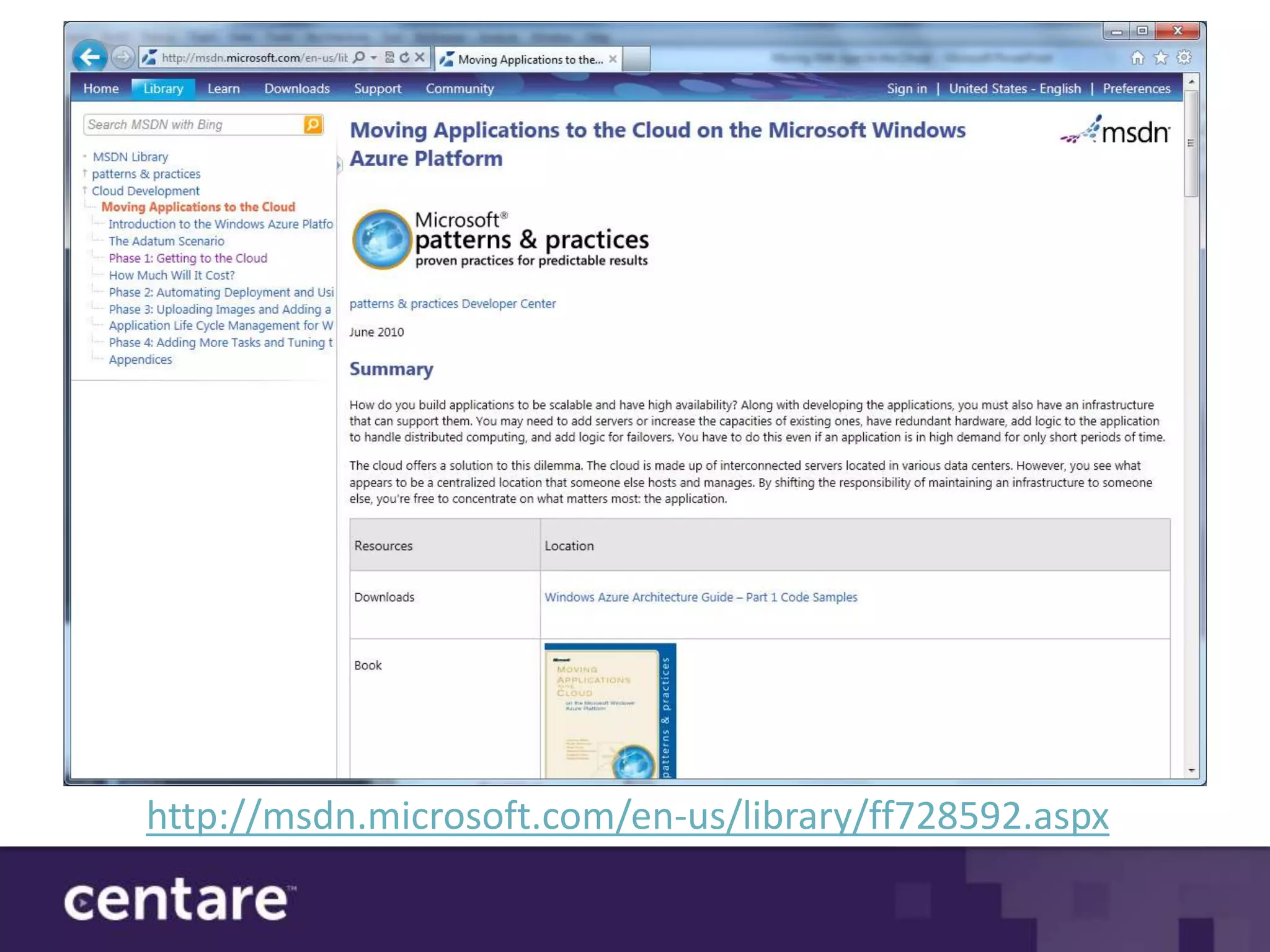1270x952 pixels.
Task: Click the vertical scrollbar thumb
Action: [1191, 144]
